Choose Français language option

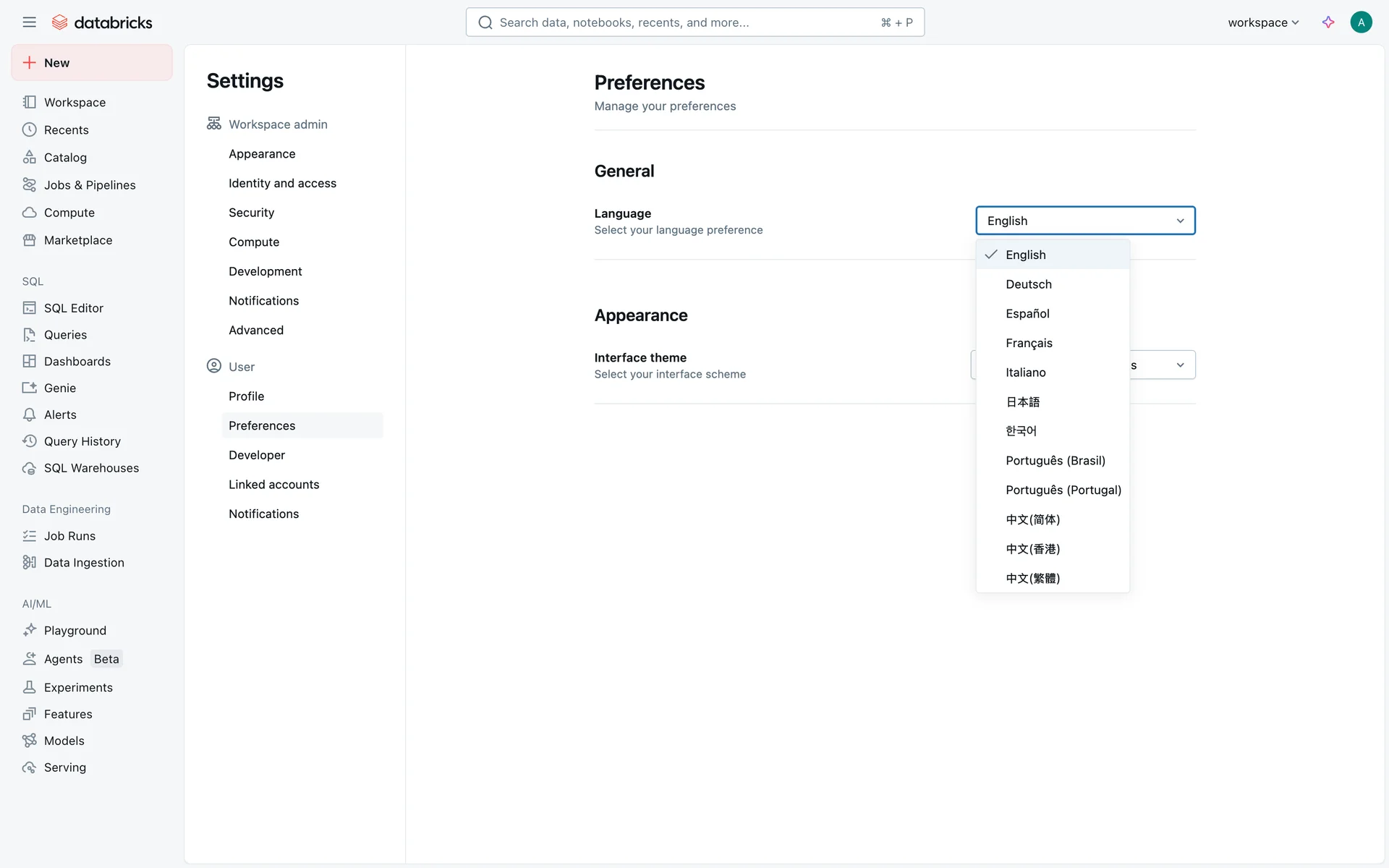pyautogui.click(x=1028, y=343)
